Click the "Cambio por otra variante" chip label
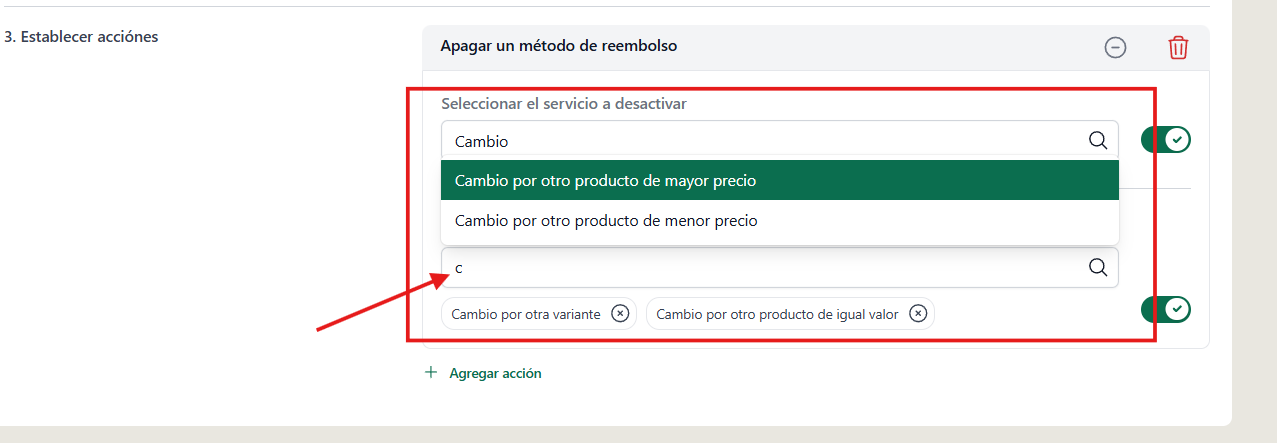The image size is (1277, 443). click(526, 314)
